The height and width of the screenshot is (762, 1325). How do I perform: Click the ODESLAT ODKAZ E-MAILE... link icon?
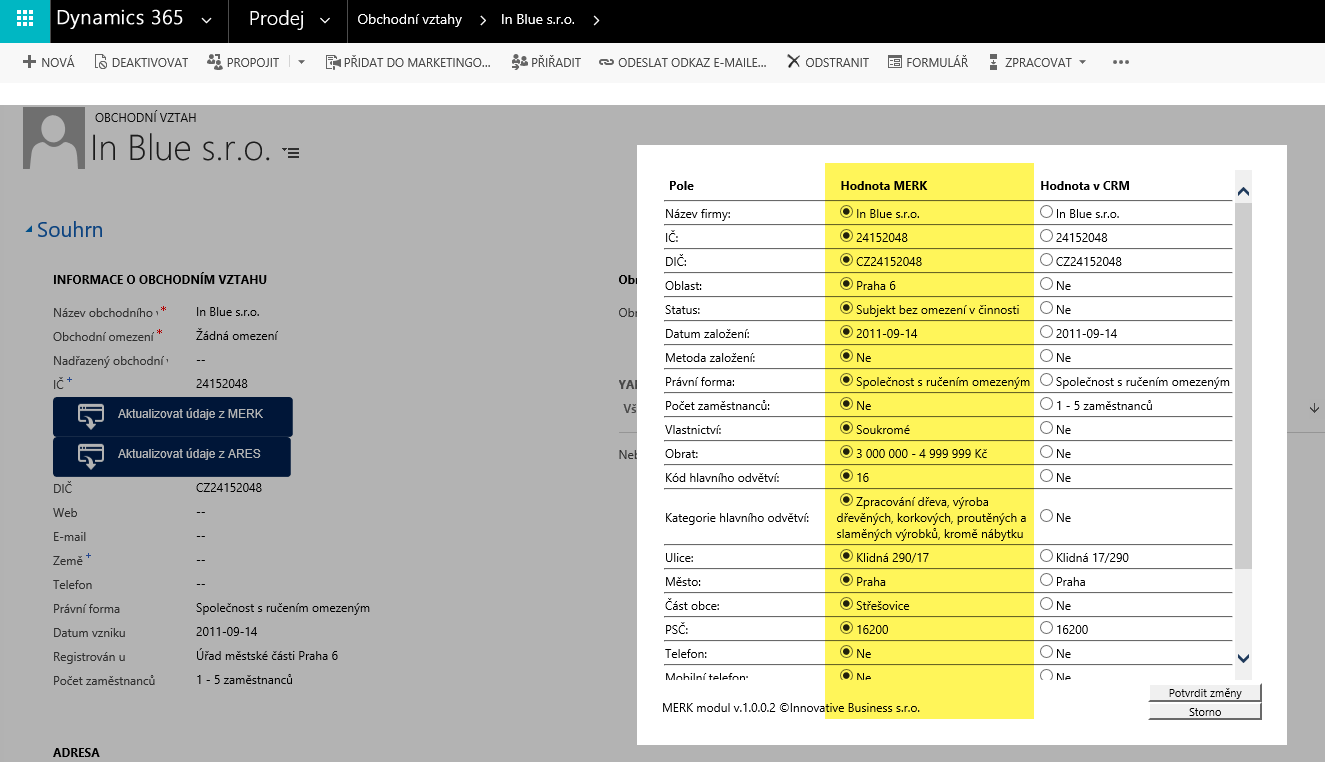tap(606, 62)
